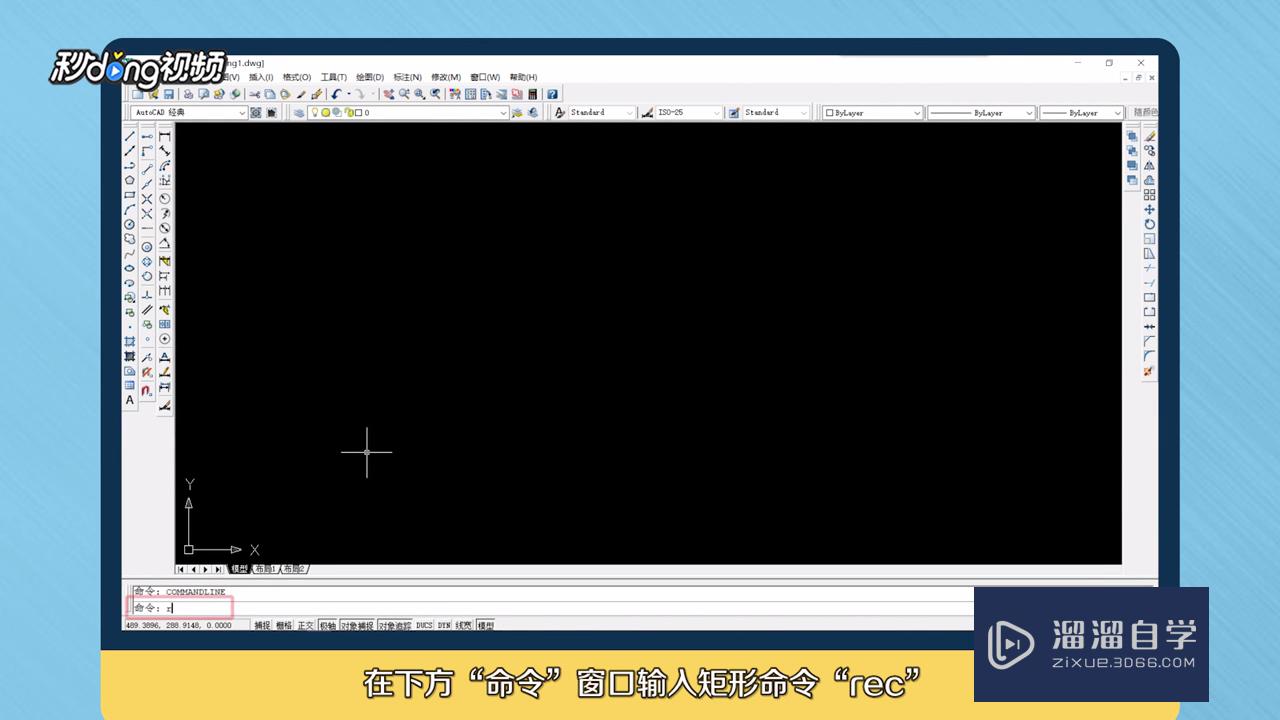Click the Print icon

tap(188, 94)
